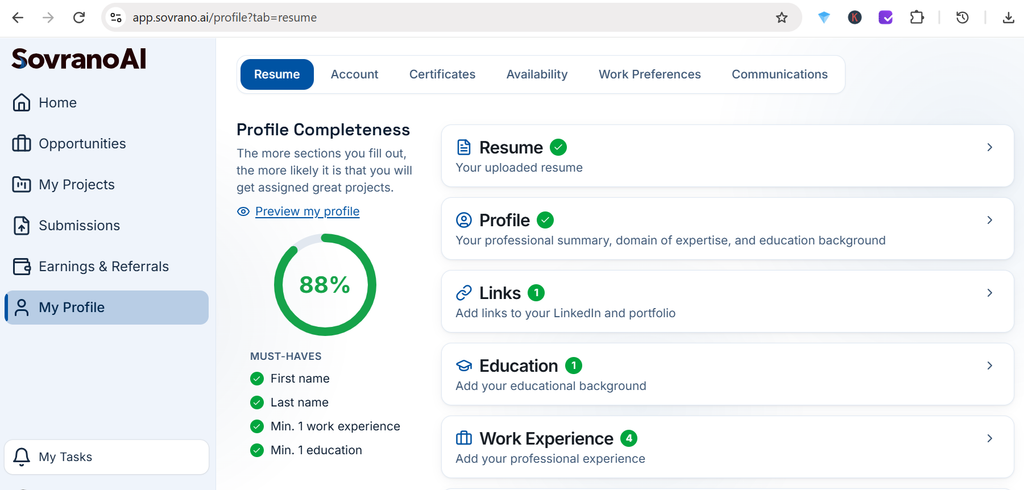Image resolution: width=1024 pixels, height=490 pixels.
Task: Click the SovranoAI logo
Action: [x=79, y=59]
